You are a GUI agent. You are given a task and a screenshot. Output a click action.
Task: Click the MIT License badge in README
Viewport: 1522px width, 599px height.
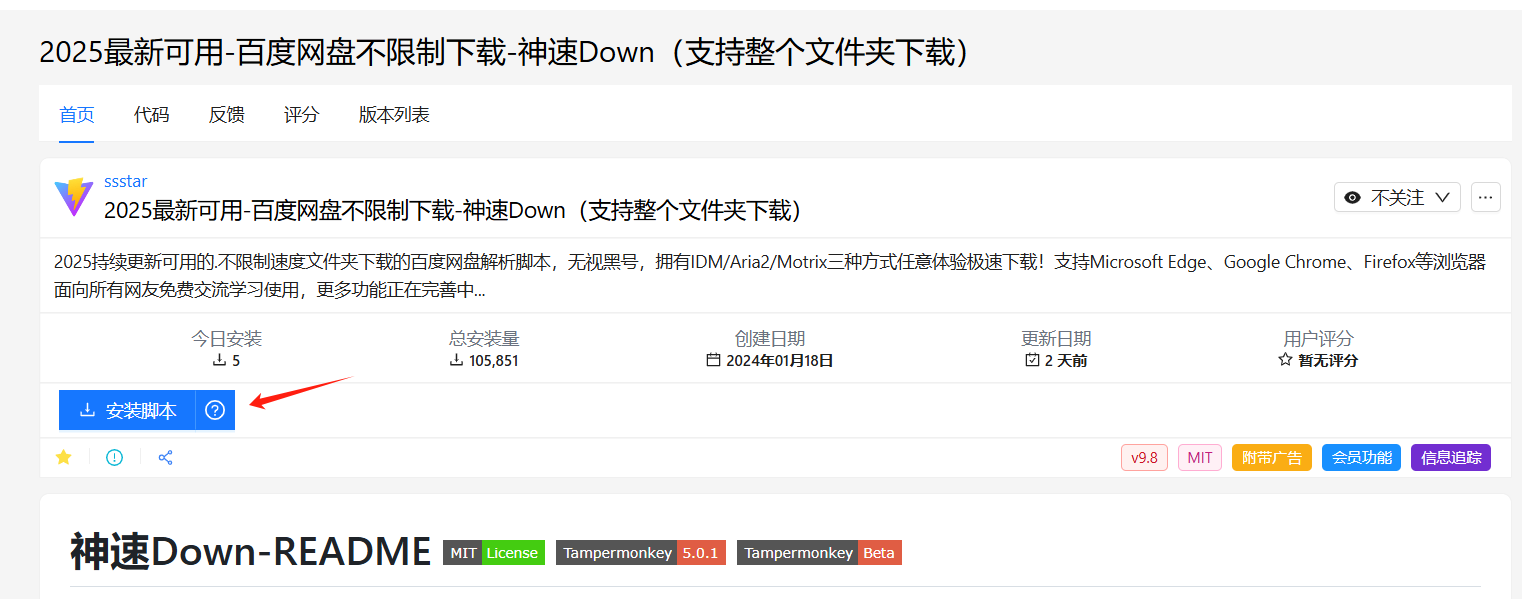[494, 553]
